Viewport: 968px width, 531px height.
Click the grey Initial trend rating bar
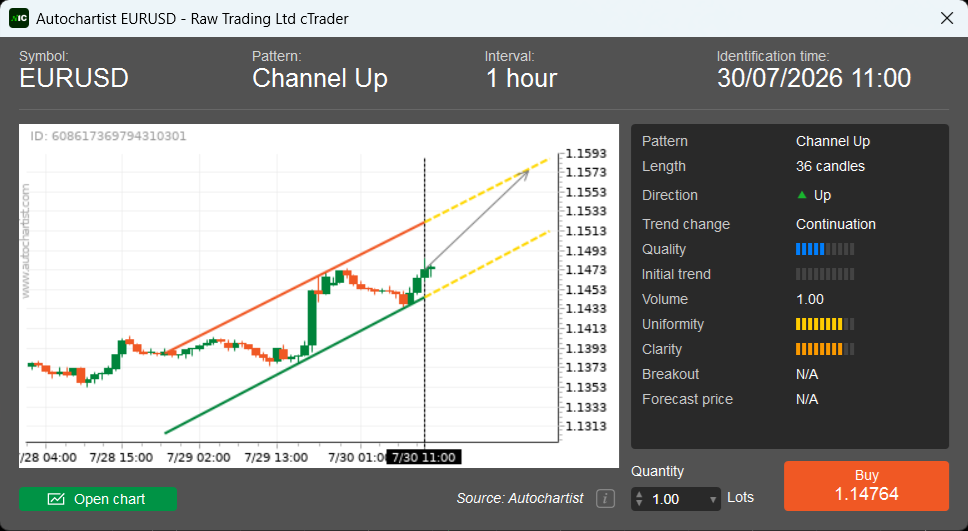click(825, 274)
